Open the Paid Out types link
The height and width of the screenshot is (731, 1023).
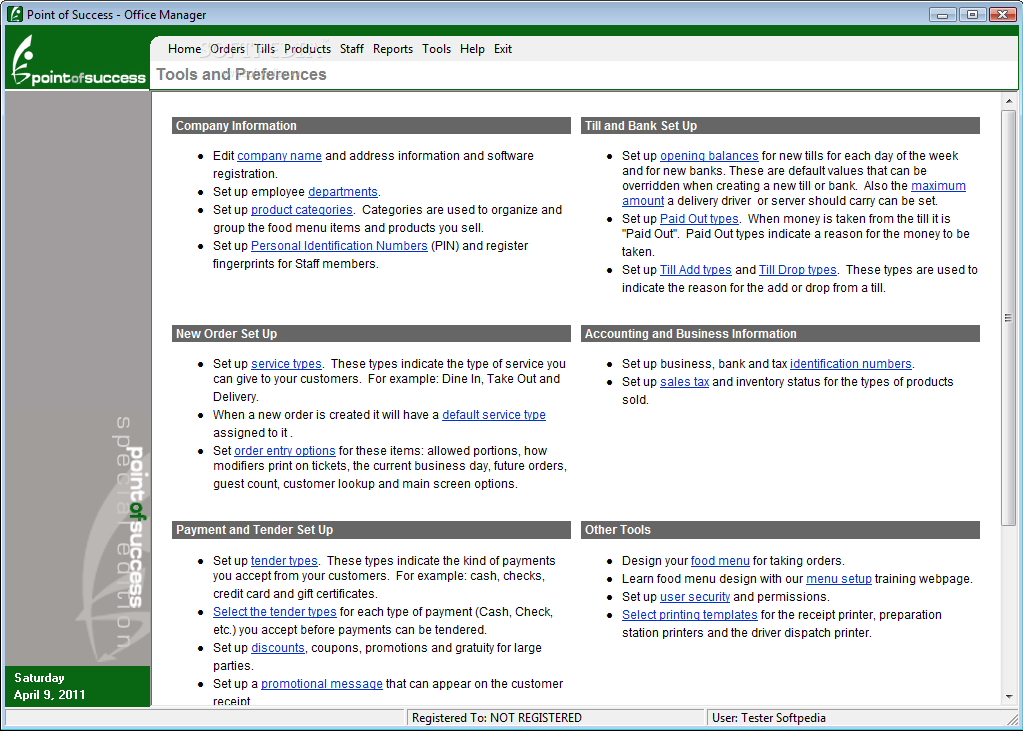(699, 219)
